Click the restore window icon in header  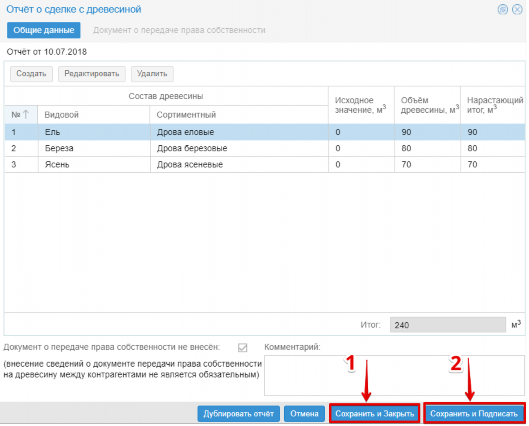point(503,9)
